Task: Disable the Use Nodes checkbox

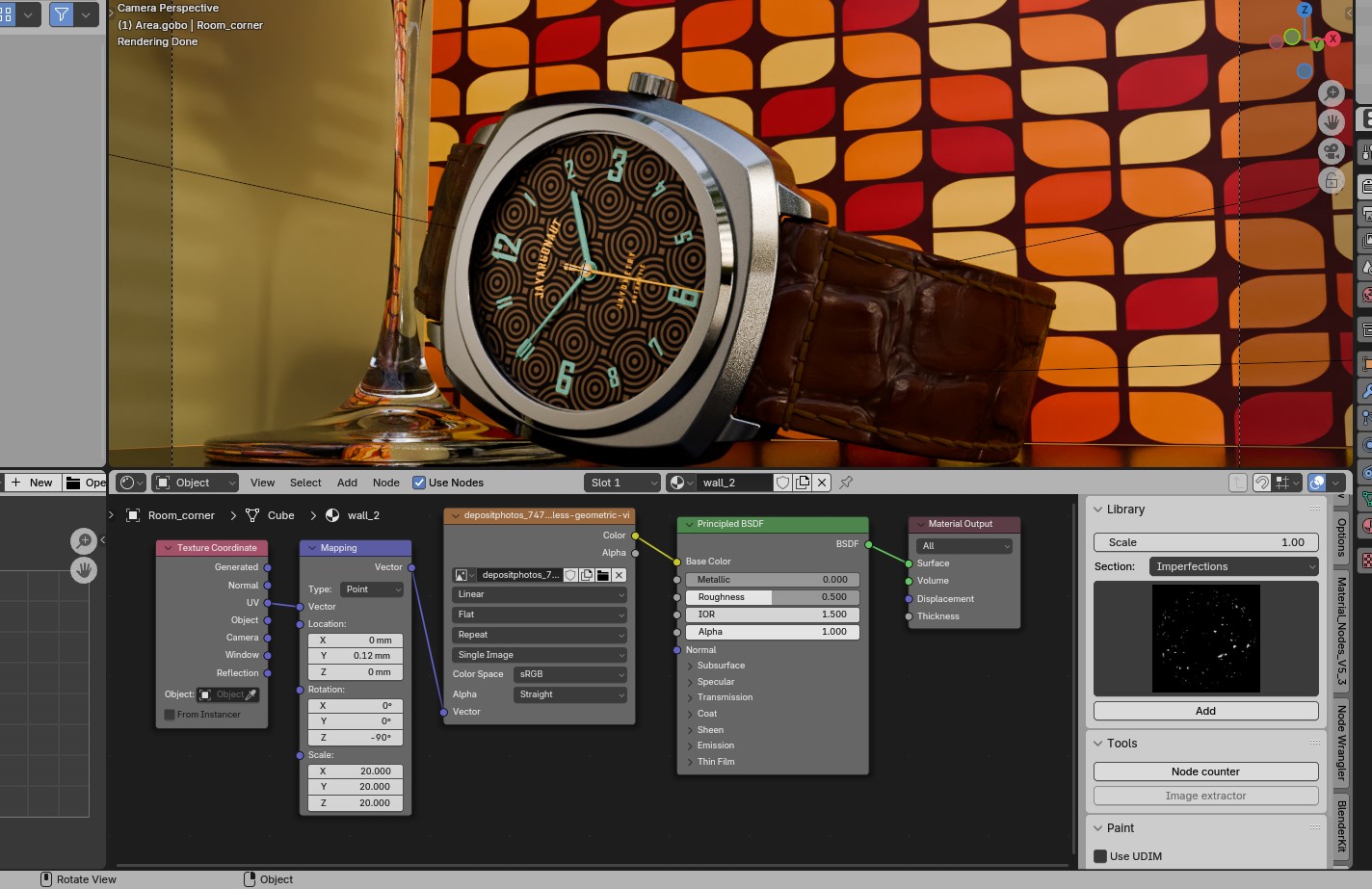Action: [419, 483]
